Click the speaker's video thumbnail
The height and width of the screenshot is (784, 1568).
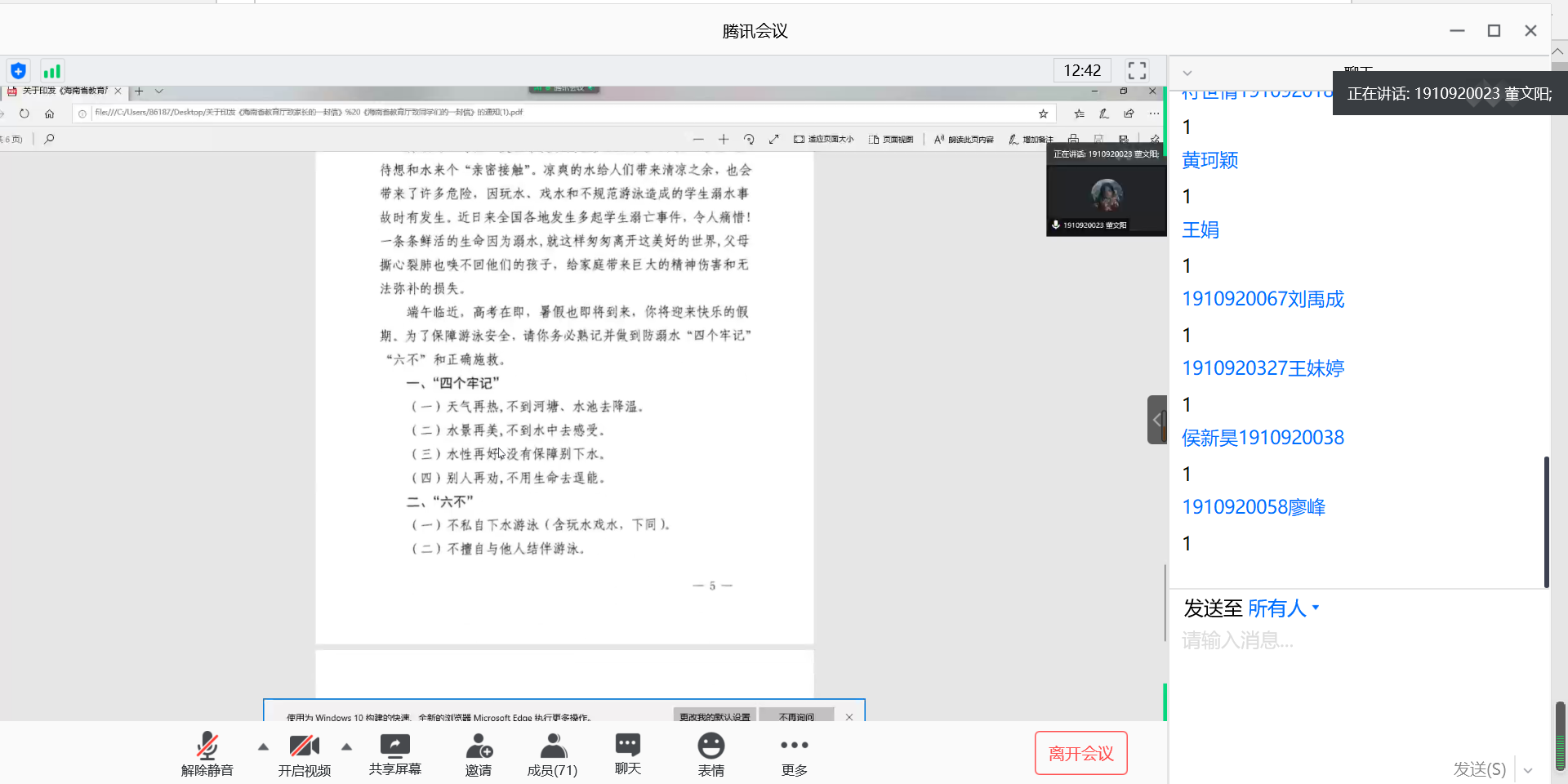pos(1107,196)
